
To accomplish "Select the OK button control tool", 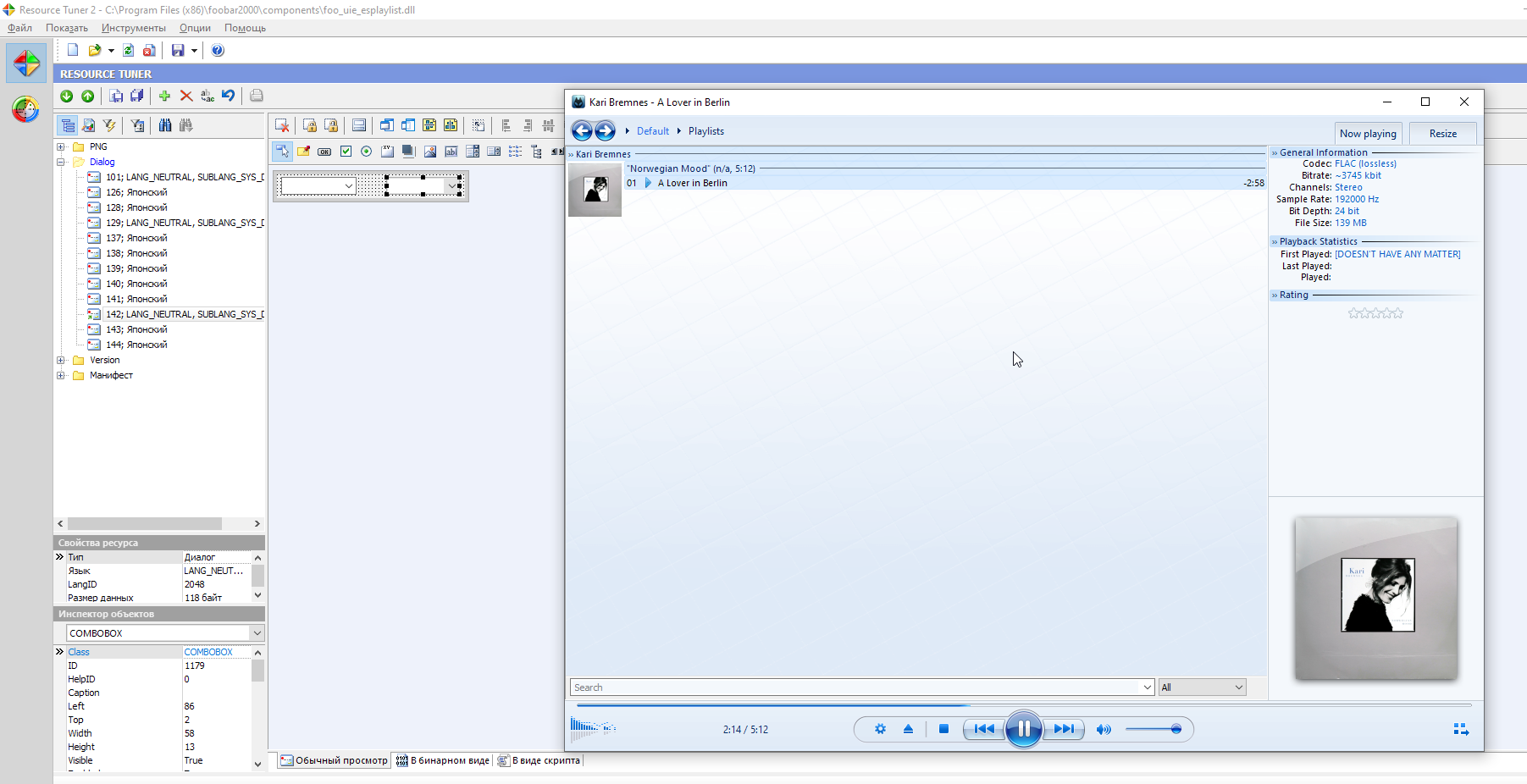I will pyautogui.click(x=324, y=152).
